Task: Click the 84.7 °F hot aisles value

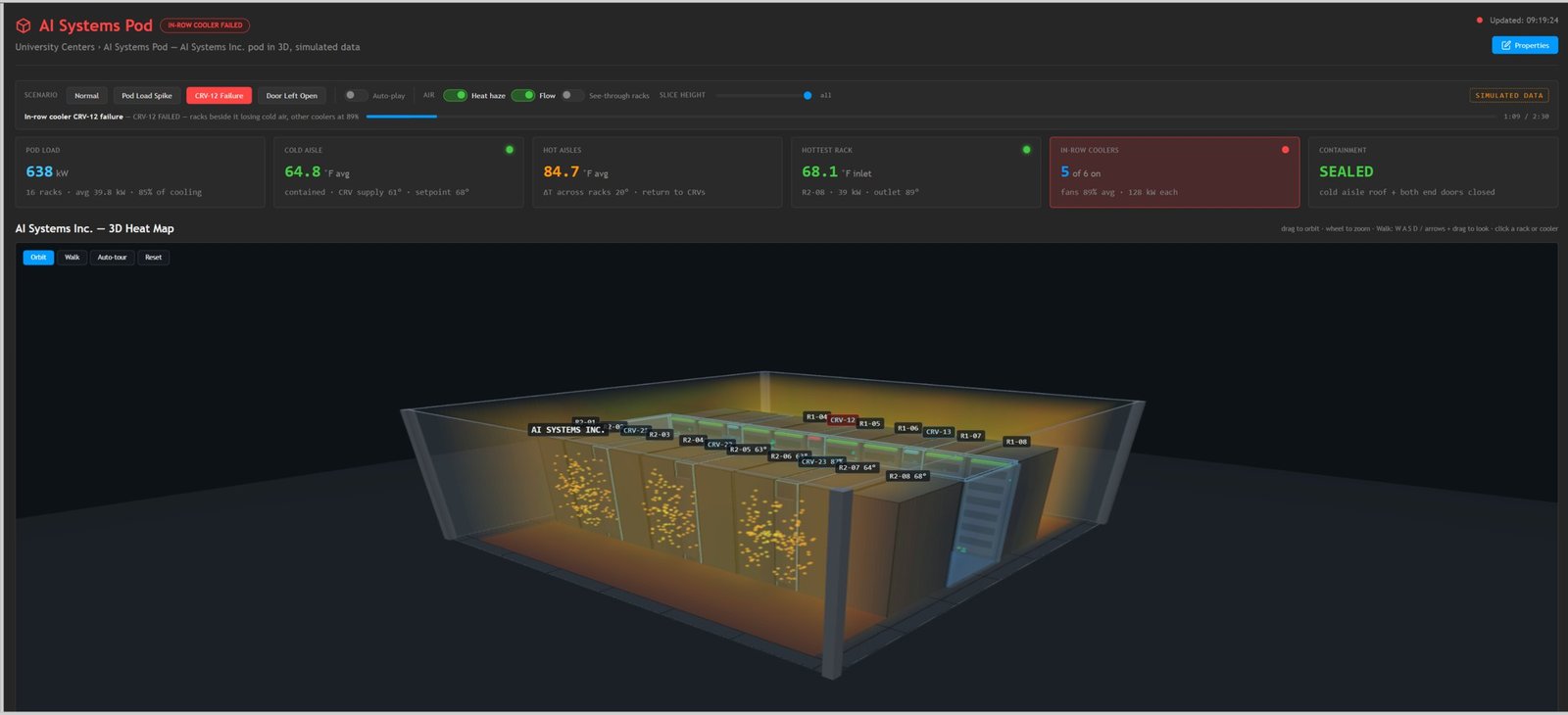Action: 575,171
